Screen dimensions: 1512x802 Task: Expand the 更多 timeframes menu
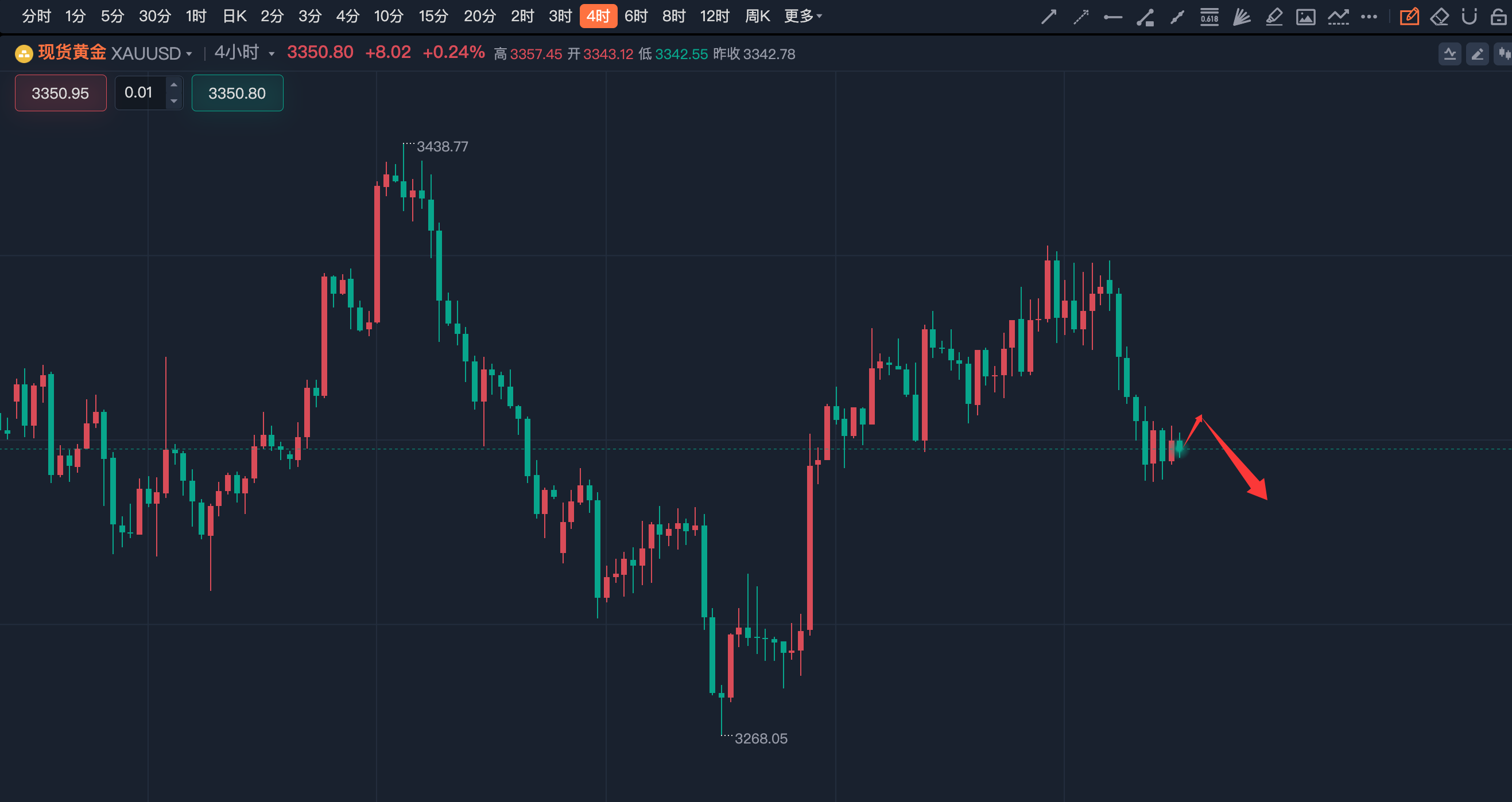click(802, 16)
